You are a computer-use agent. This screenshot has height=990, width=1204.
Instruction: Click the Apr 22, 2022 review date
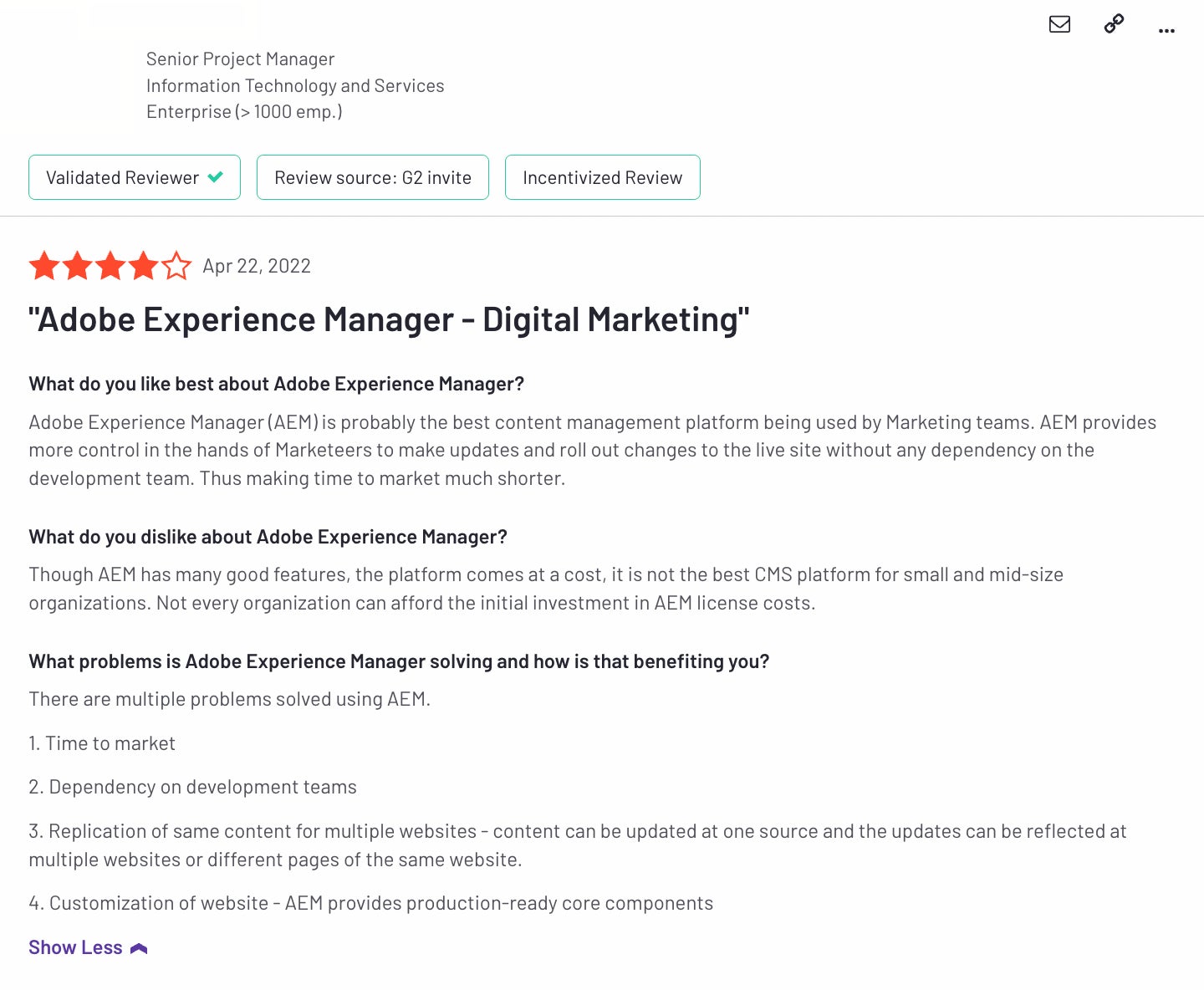257,266
